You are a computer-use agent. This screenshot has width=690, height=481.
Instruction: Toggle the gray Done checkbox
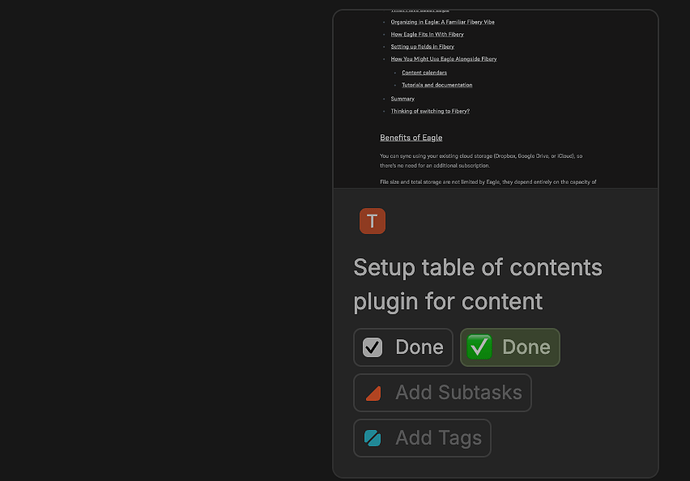372,347
